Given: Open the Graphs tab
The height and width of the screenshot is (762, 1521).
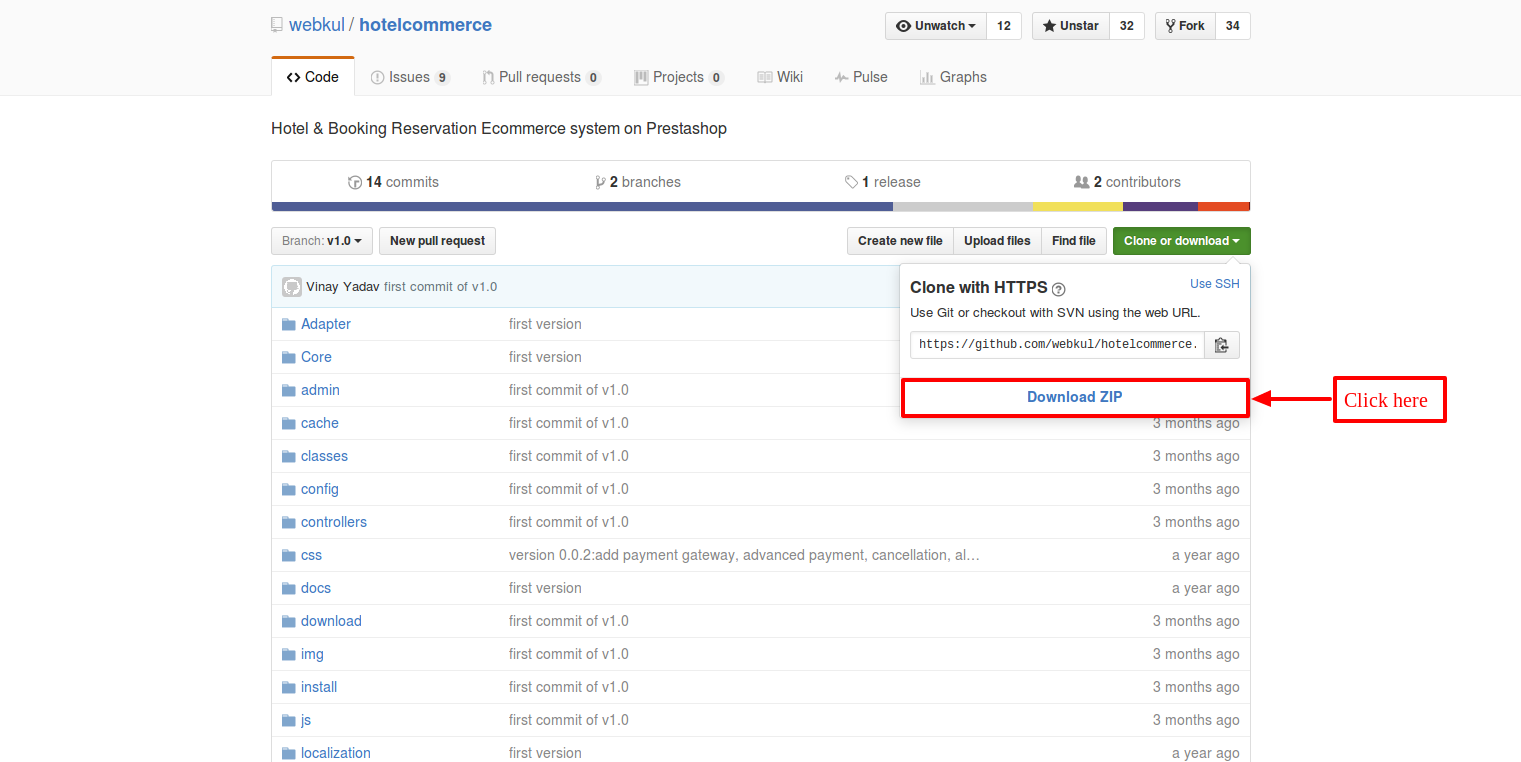Looking at the screenshot, I should 953,77.
